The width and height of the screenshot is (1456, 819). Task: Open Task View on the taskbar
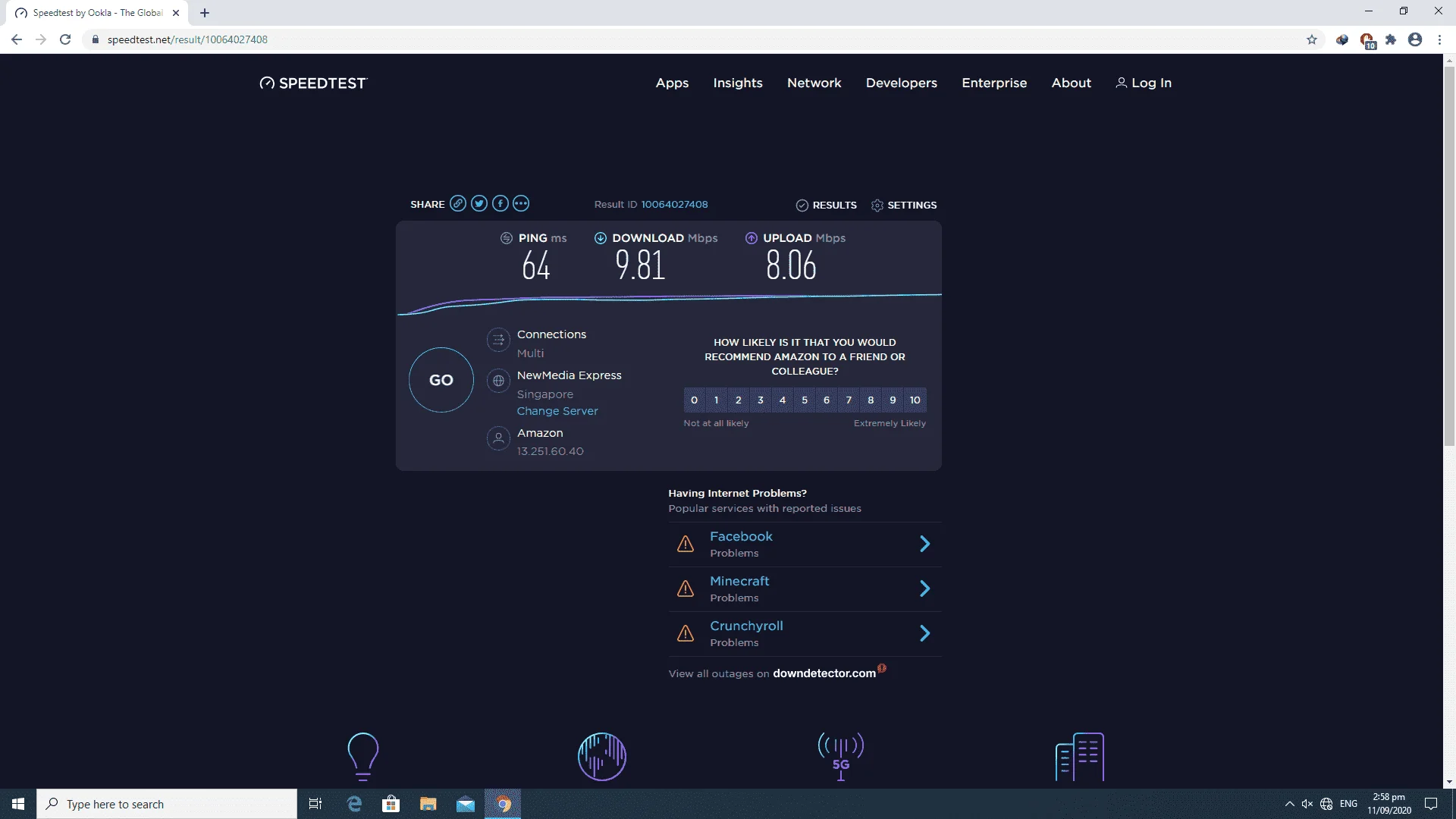(x=315, y=804)
